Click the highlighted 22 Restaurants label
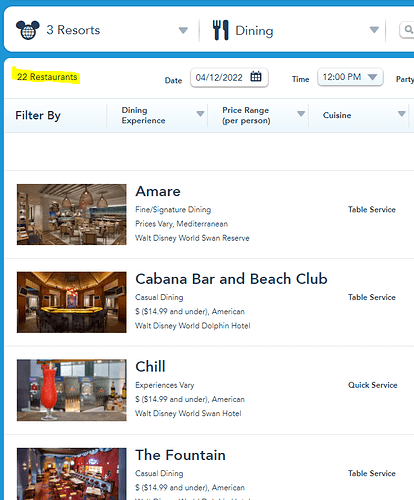Image resolution: width=414 pixels, height=500 pixels. pos(47,77)
